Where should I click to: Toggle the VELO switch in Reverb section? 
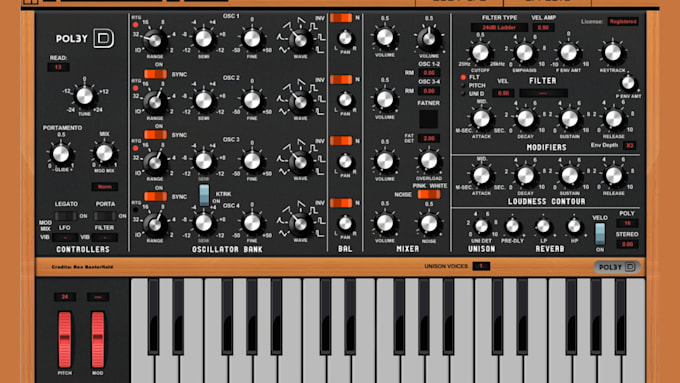click(x=600, y=234)
